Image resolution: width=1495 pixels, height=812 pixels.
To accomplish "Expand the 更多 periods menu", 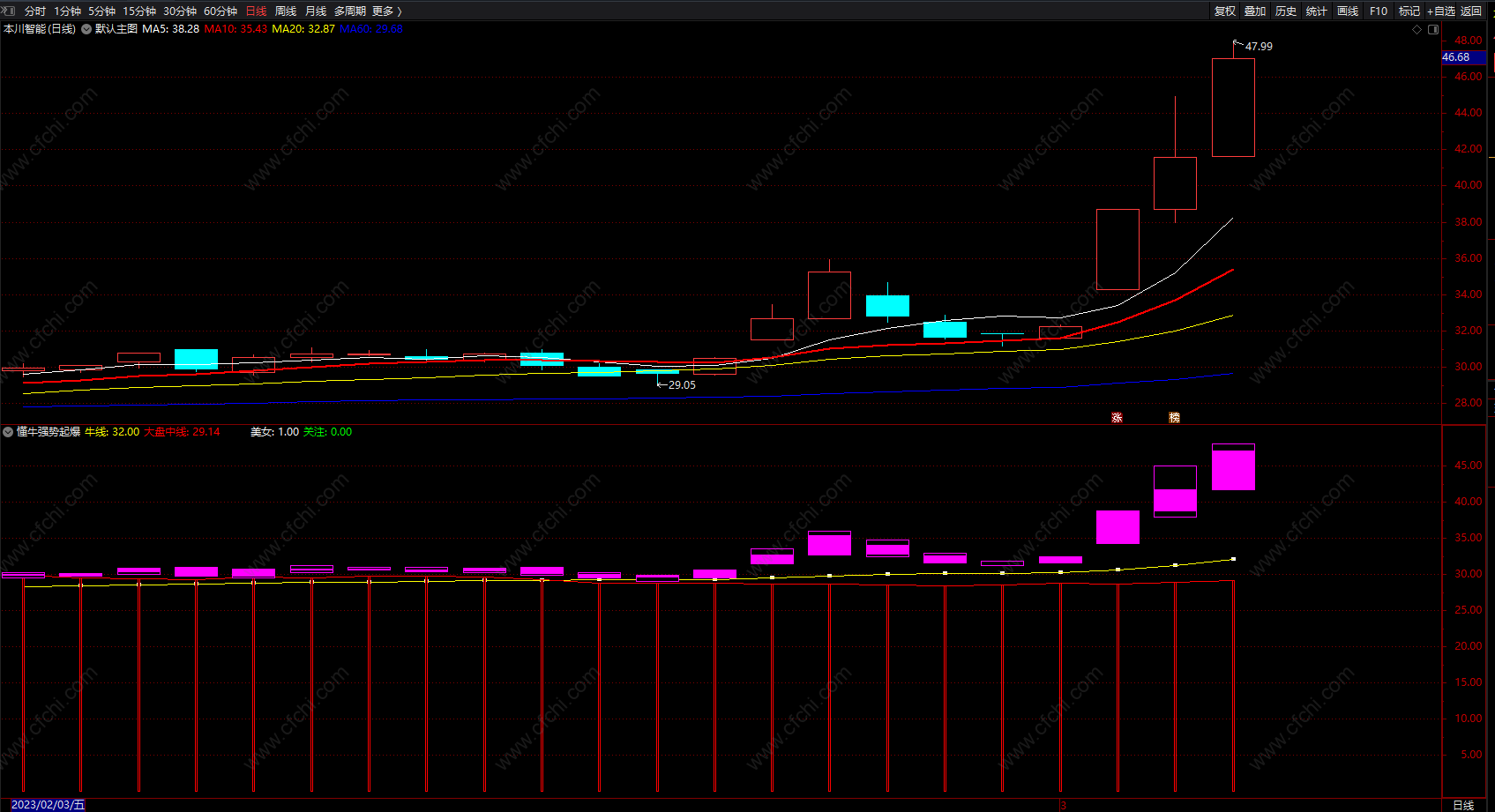I will [x=387, y=11].
